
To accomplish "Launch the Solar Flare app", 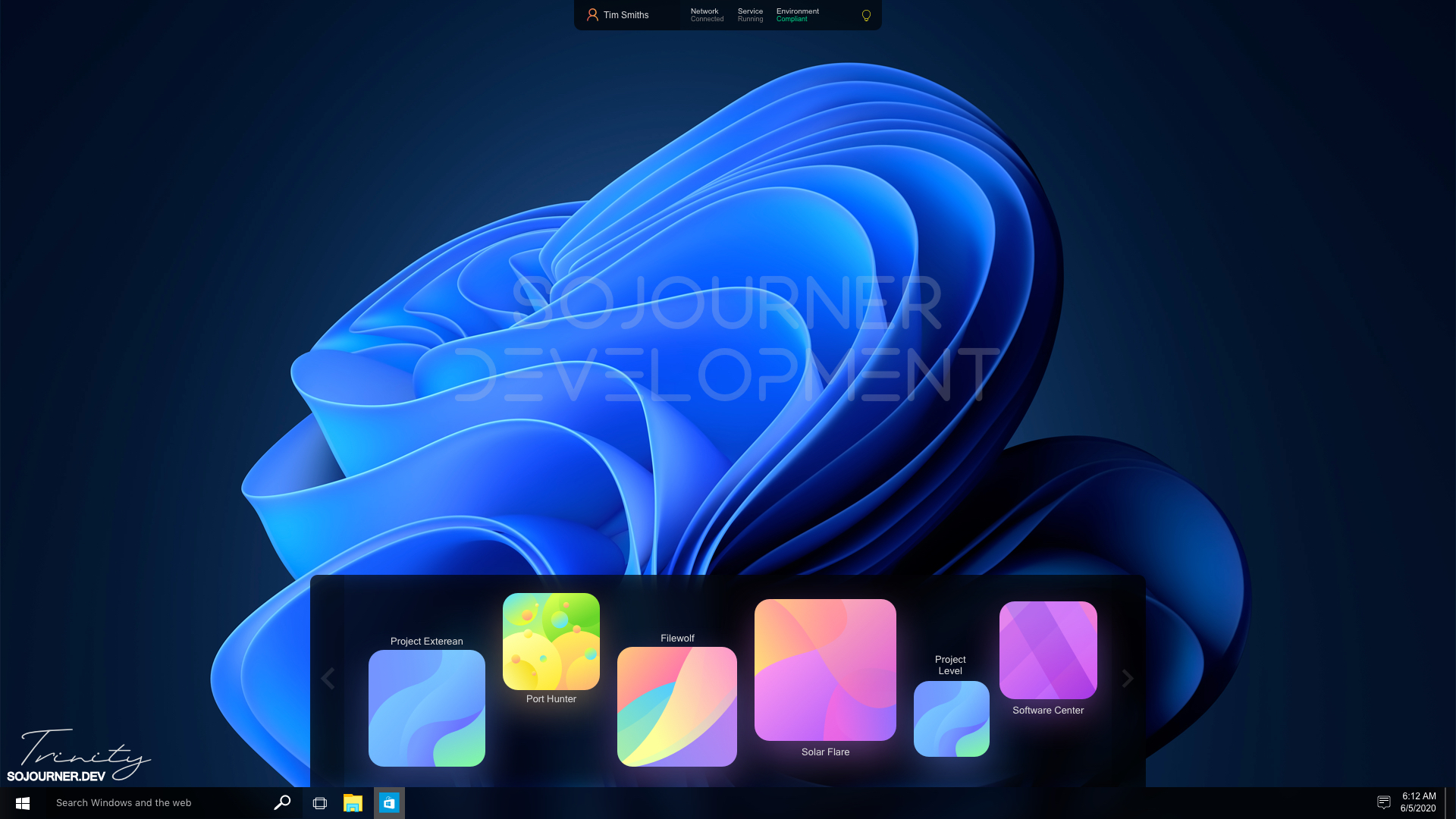I will (x=825, y=670).
